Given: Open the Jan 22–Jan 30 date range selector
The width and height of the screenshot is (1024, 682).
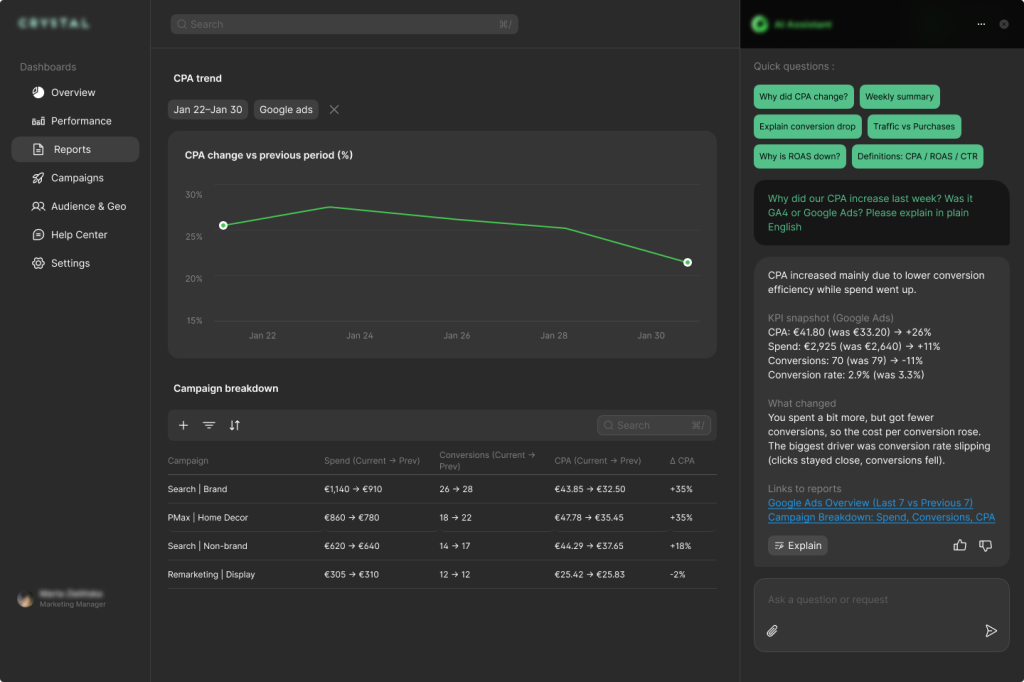Looking at the screenshot, I should point(207,110).
